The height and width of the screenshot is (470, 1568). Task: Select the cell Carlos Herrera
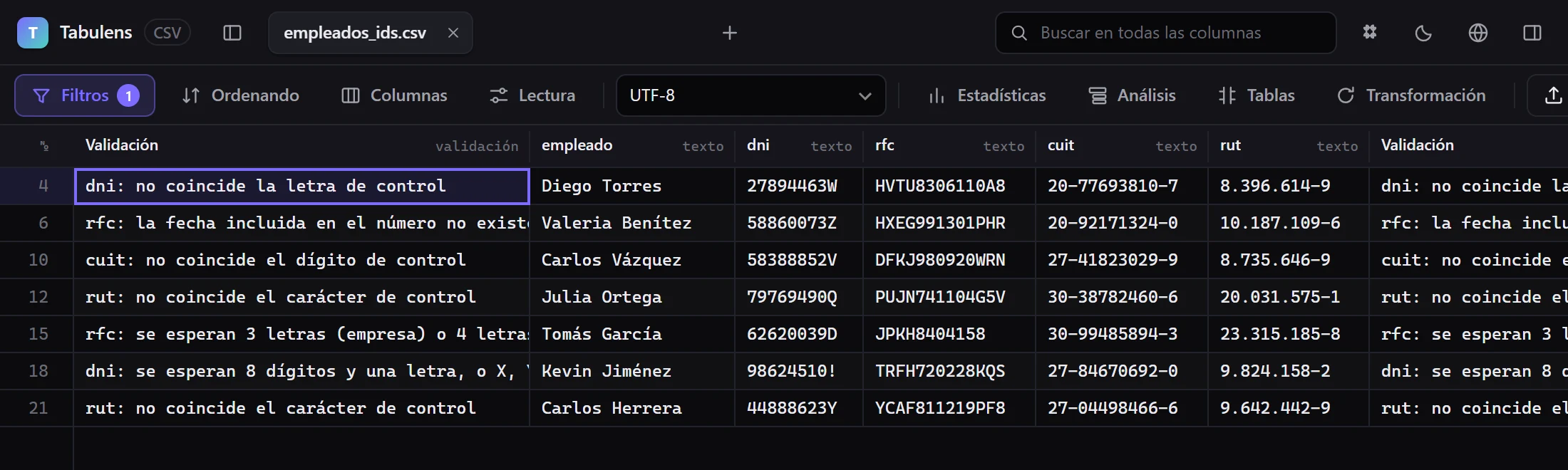click(632, 408)
